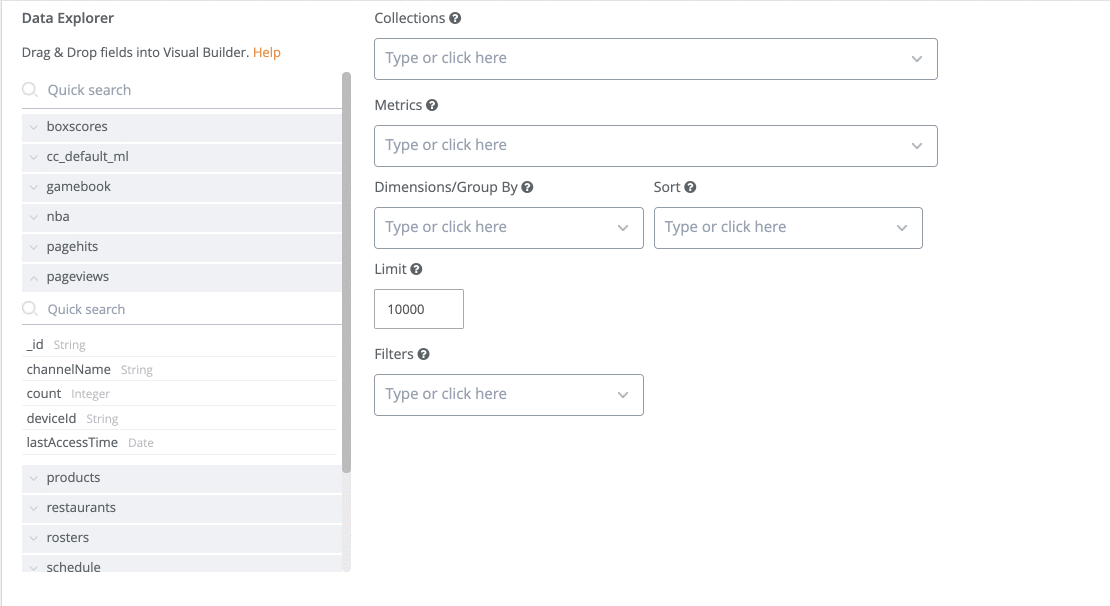Open the Metrics dropdown
Viewport: 1110px width, 606px height.
coord(655,146)
